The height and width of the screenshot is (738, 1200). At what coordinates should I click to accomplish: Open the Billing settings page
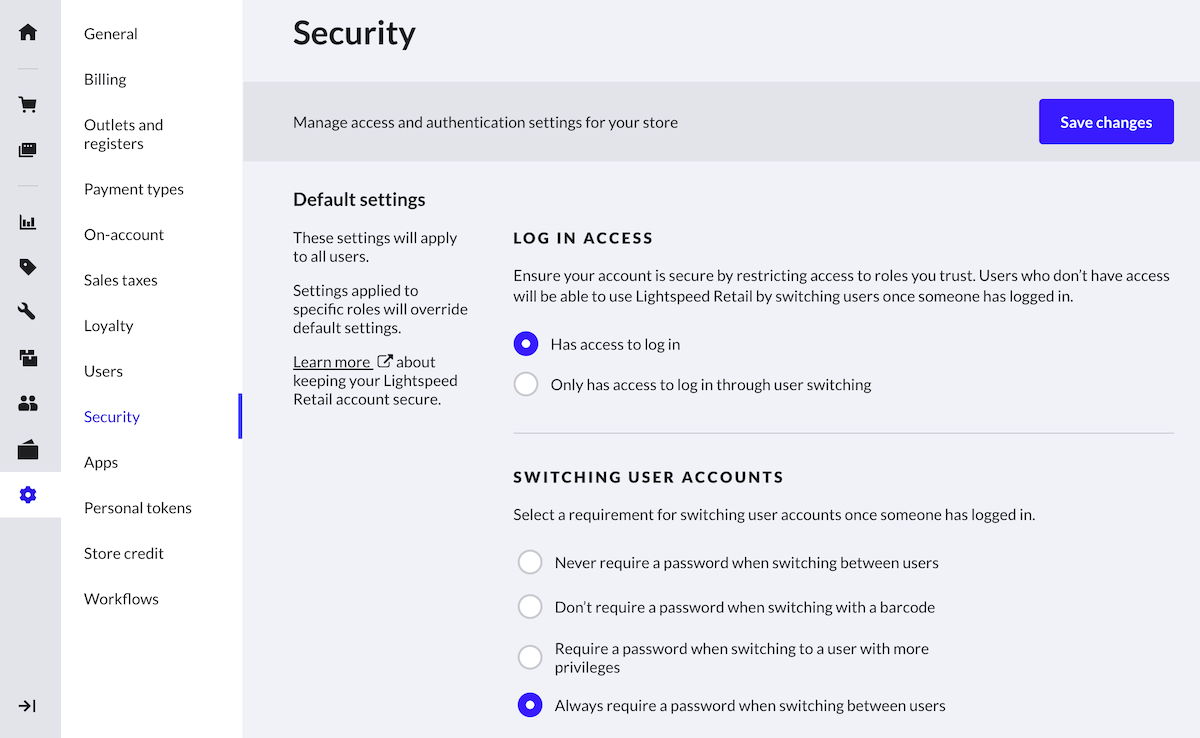pyautogui.click(x=105, y=79)
